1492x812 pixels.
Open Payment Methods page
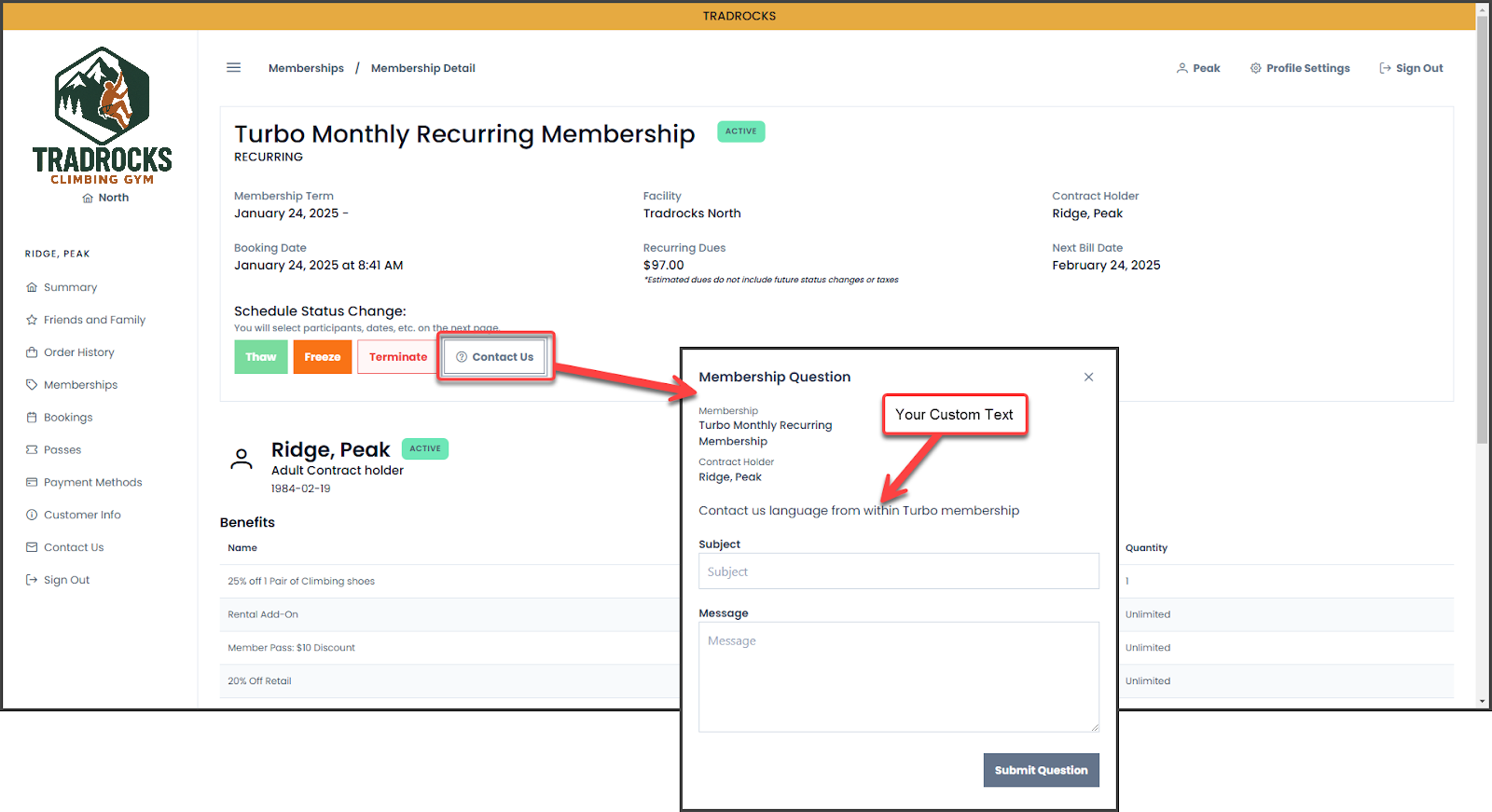coord(92,482)
